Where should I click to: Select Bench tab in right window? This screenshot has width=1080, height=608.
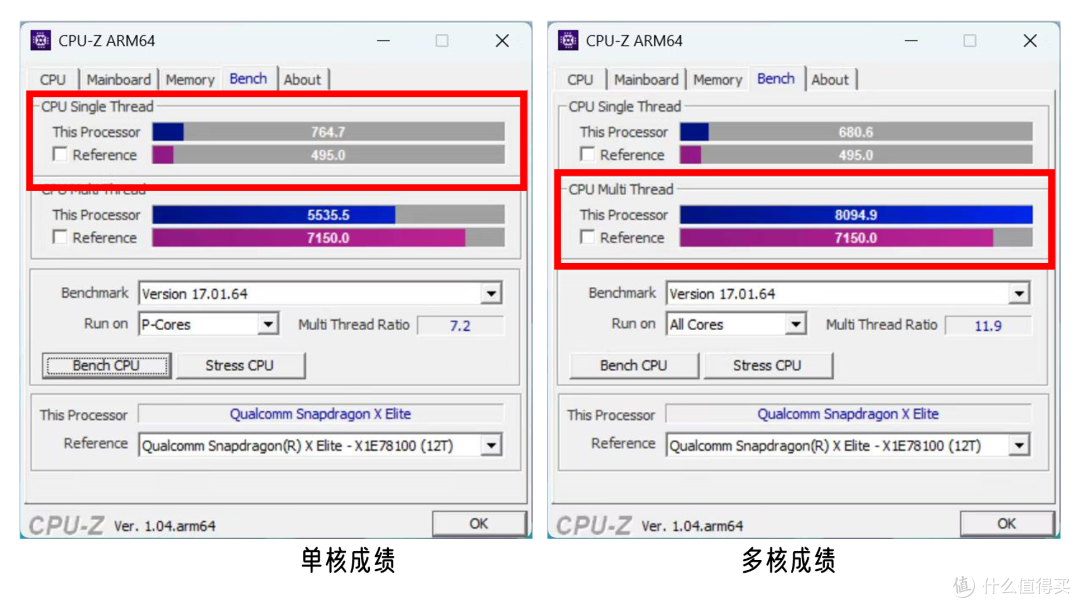pos(776,78)
